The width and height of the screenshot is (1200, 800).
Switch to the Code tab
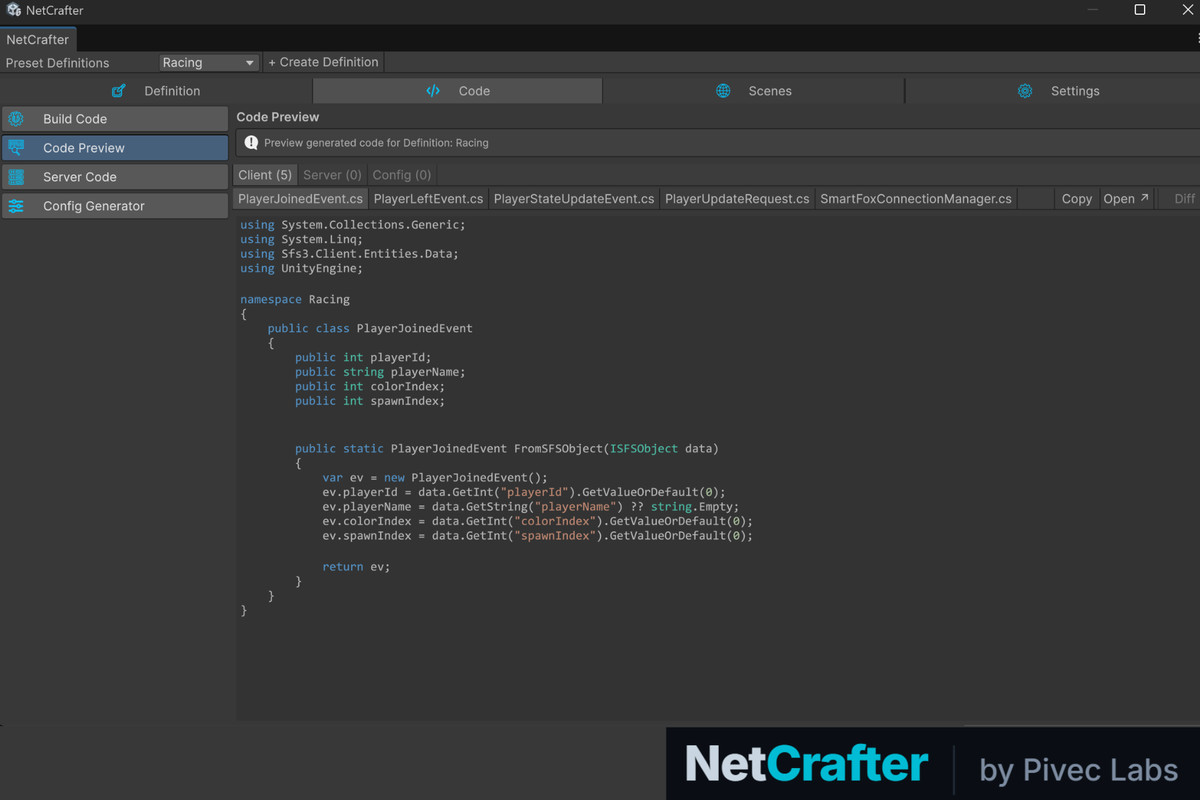(458, 91)
